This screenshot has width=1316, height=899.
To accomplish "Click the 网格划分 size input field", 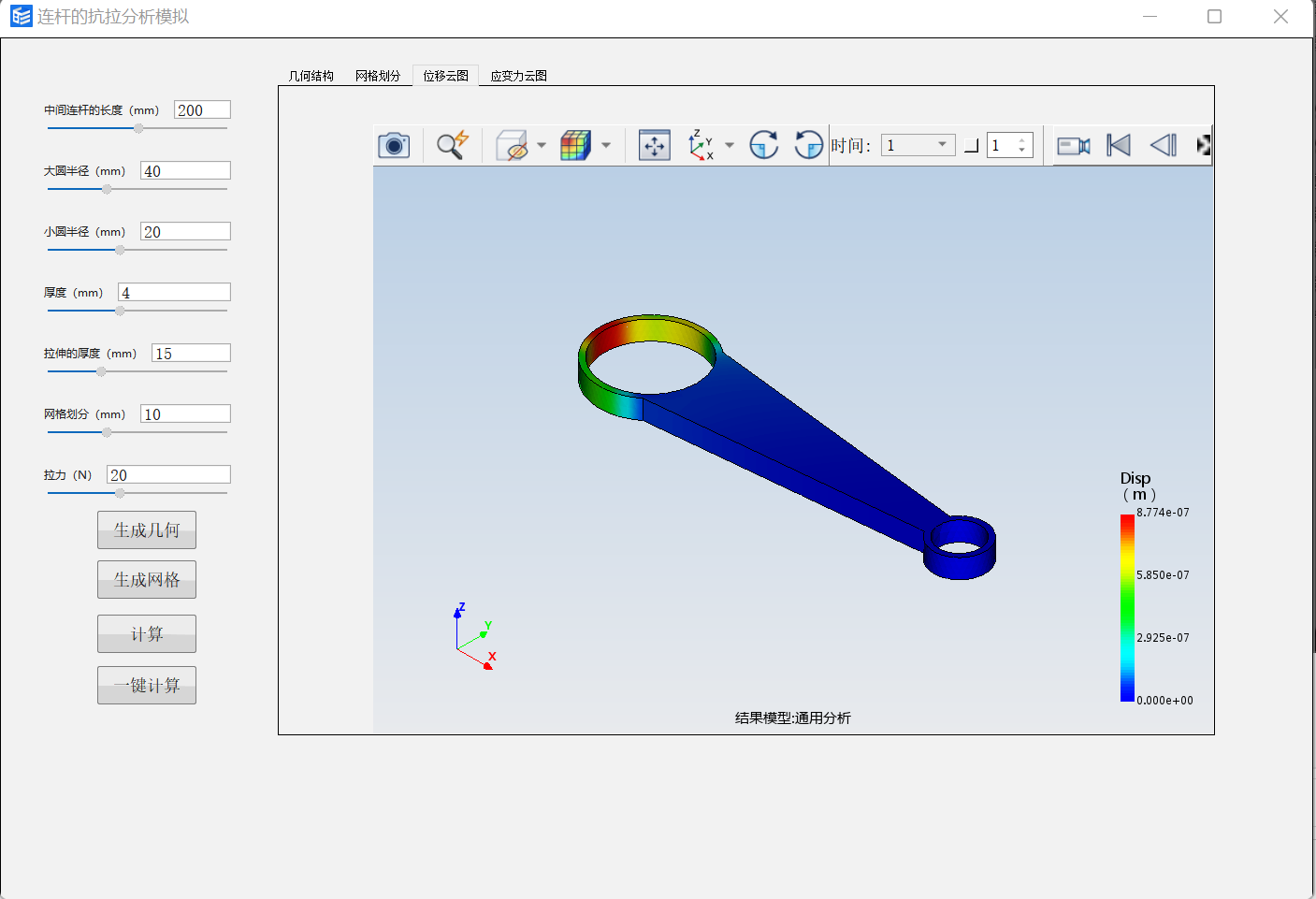I will point(185,414).
